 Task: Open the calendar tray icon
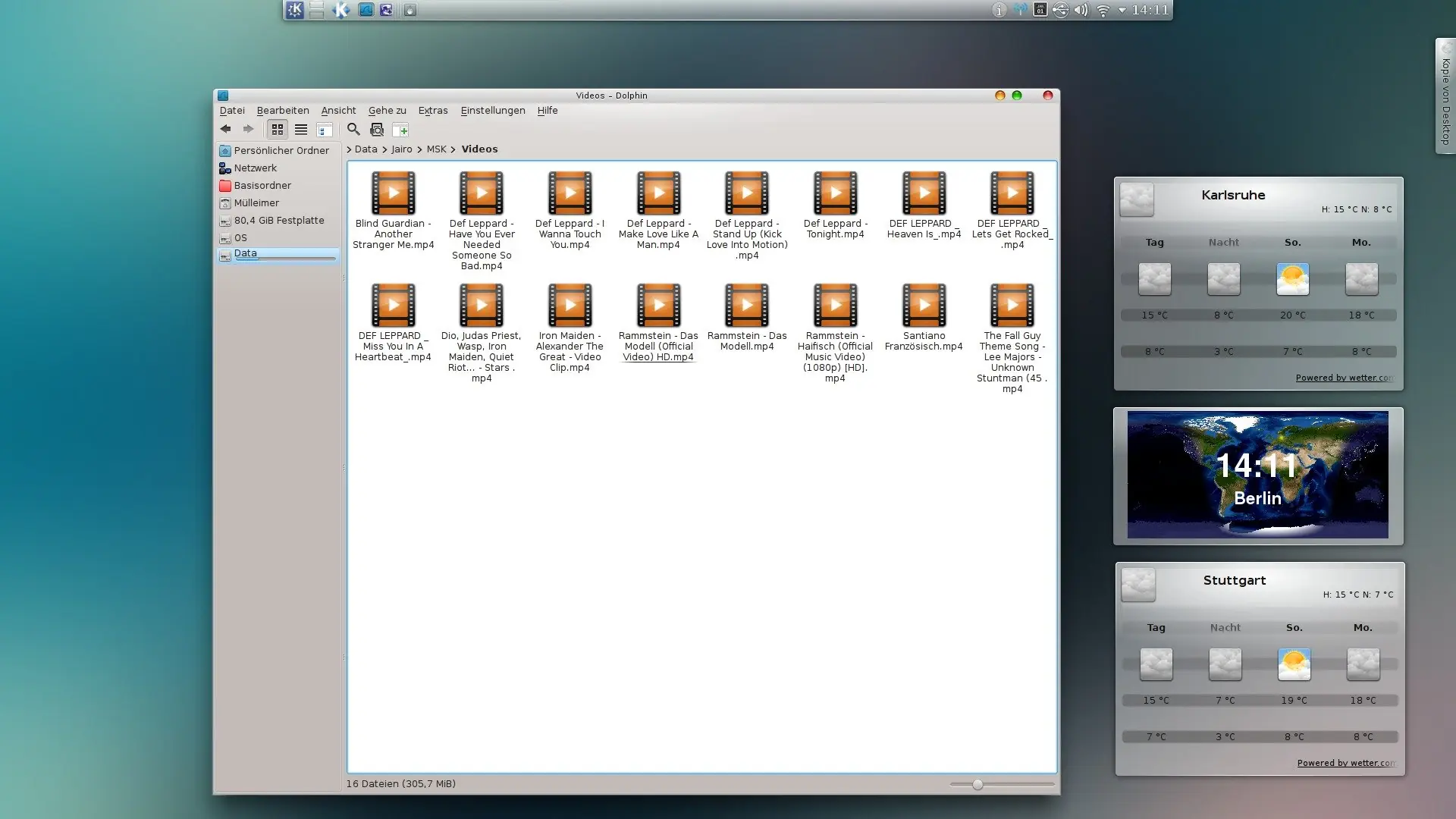point(1040,10)
